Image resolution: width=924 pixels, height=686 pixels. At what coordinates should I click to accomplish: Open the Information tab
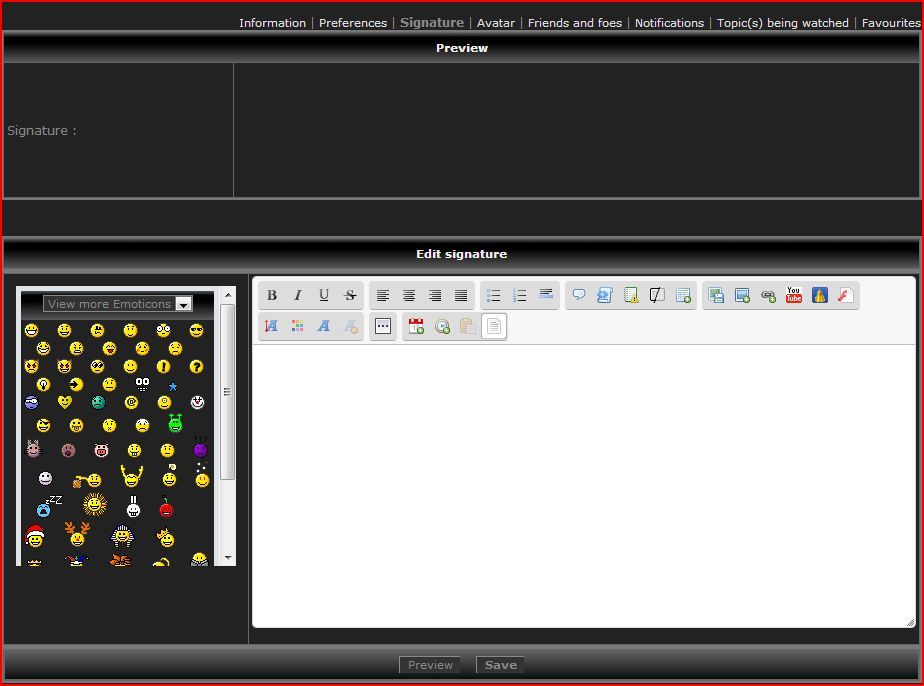tap(272, 23)
